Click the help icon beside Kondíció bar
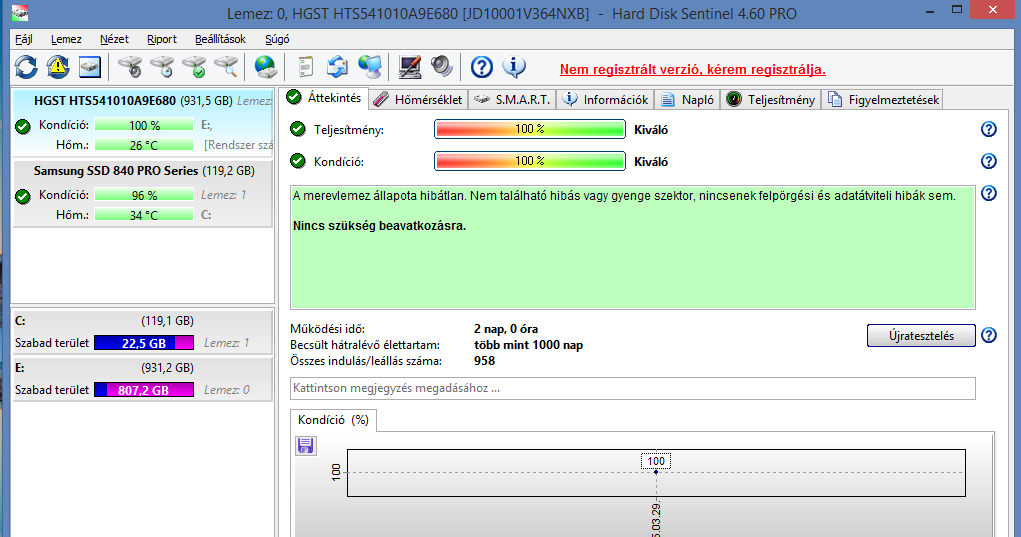This screenshot has height=537, width=1021. tap(988, 161)
